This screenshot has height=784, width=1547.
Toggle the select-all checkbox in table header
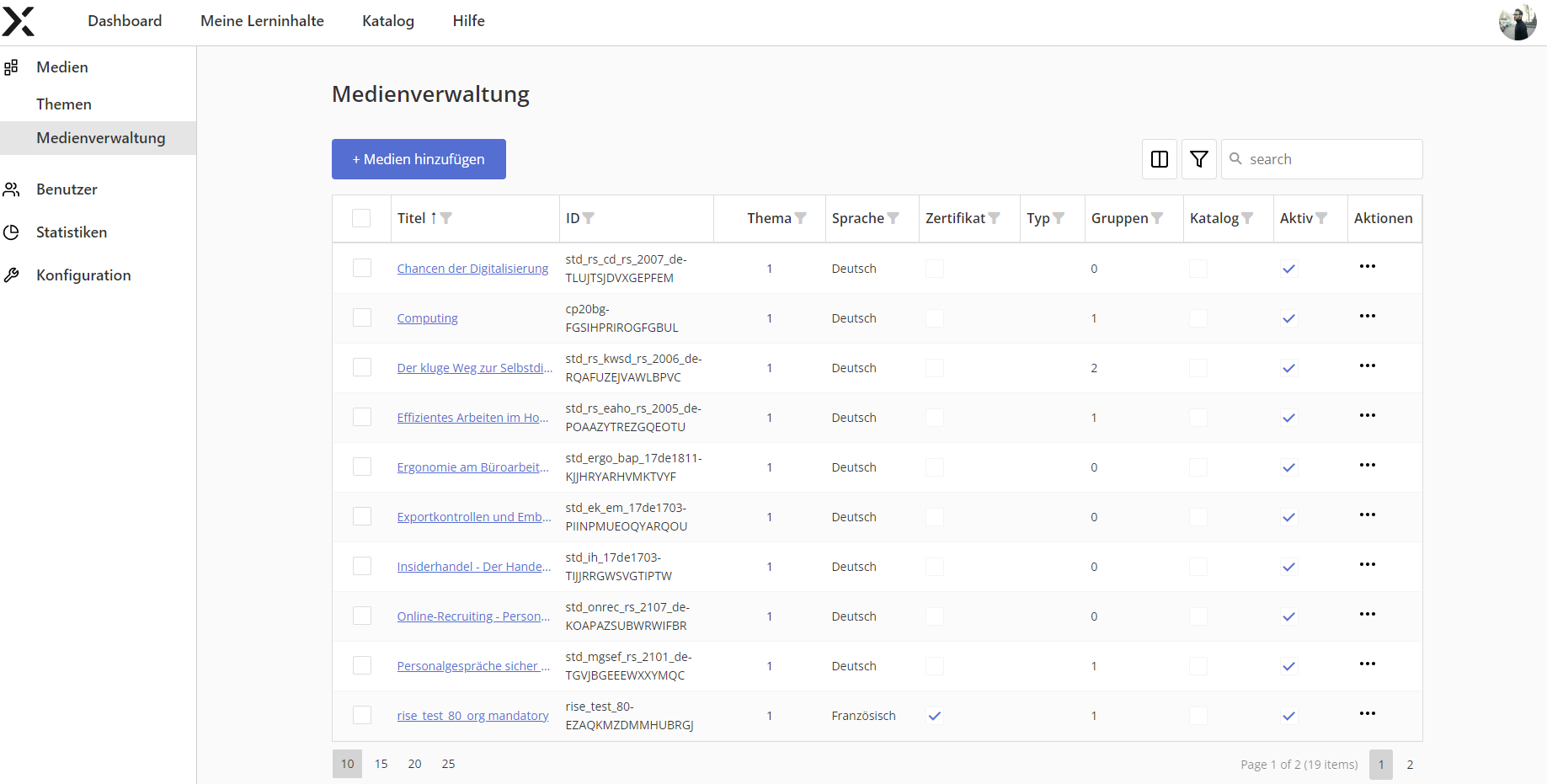click(x=361, y=218)
